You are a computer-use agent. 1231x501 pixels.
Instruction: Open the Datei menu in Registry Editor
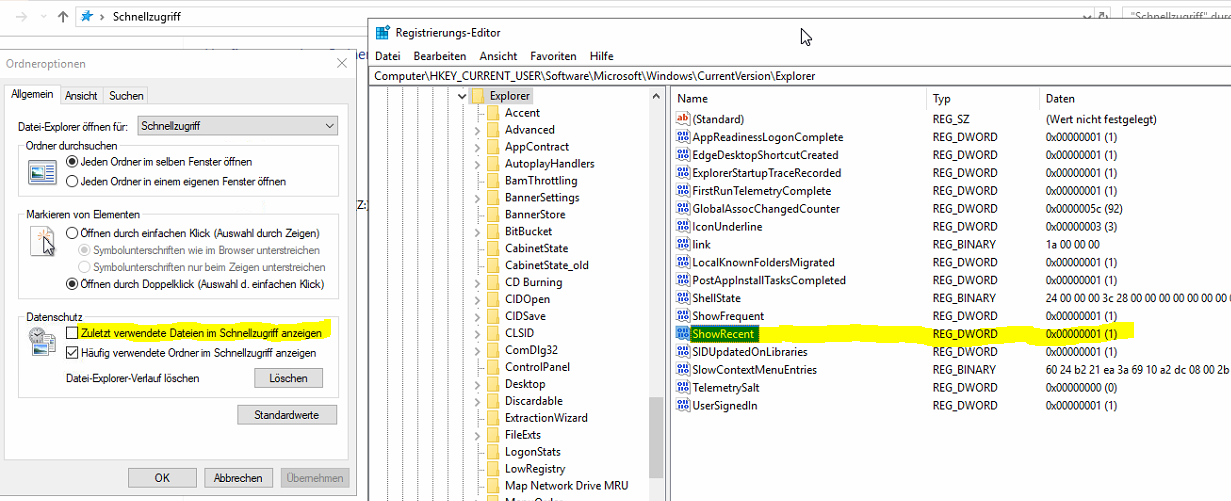click(387, 56)
